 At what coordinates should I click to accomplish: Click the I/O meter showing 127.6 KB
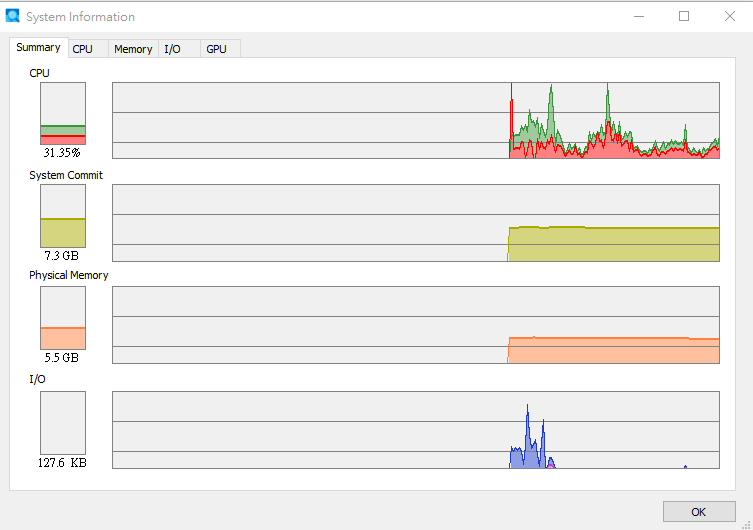(x=63, y=423)
